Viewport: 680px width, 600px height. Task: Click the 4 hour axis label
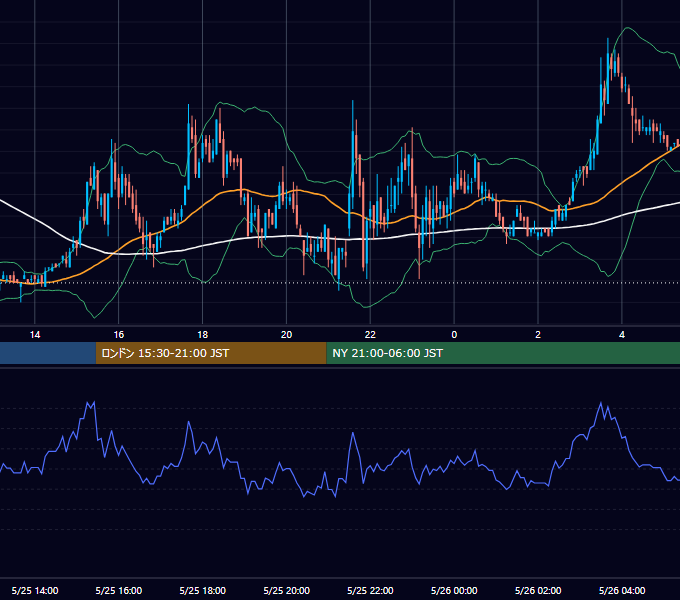[x=622, y=335]
